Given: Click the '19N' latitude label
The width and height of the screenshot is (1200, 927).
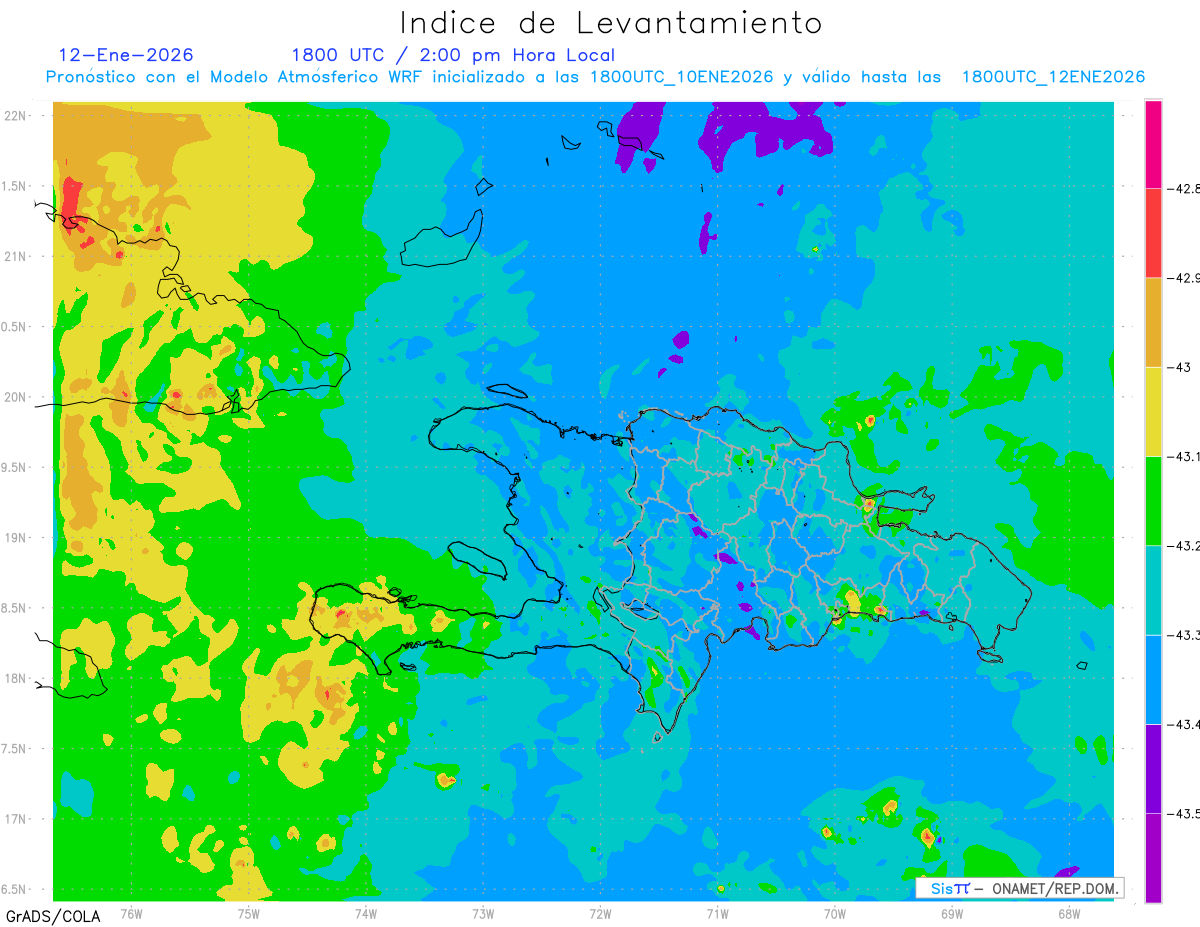Looking at the screenshot, I should point(17,538).
